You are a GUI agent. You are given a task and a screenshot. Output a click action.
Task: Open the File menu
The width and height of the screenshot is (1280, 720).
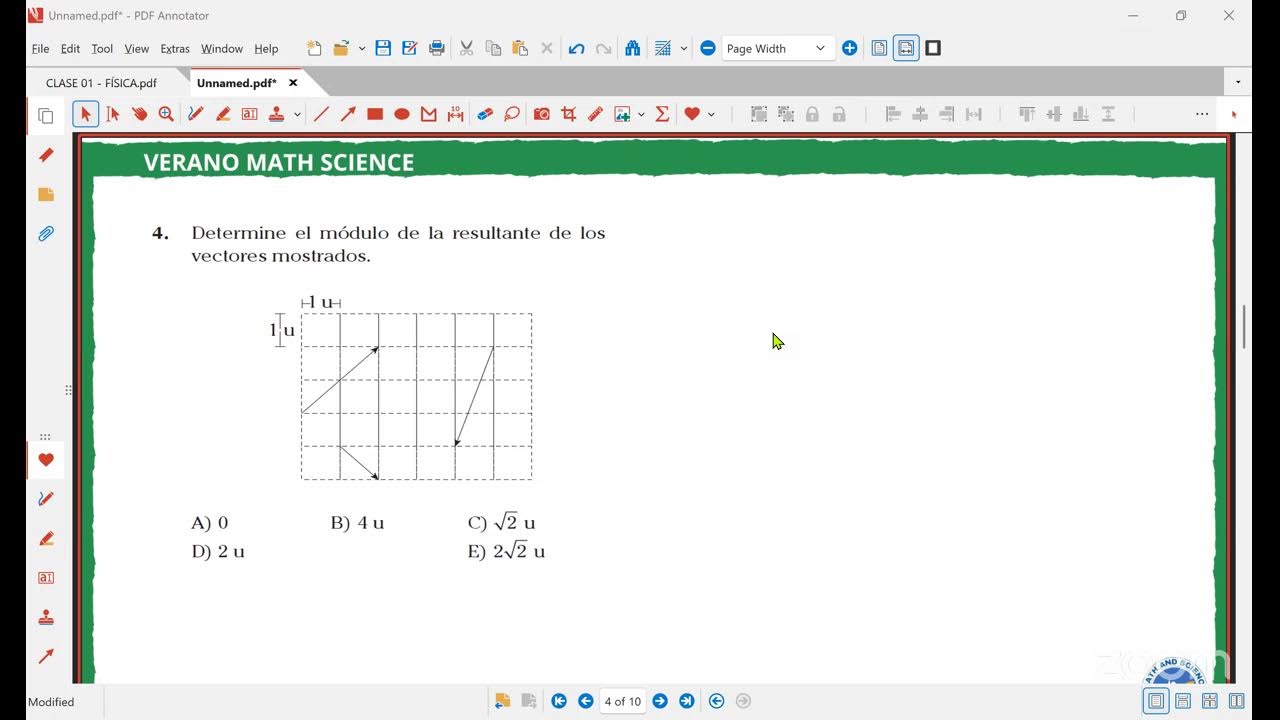(x=40, y=48)
